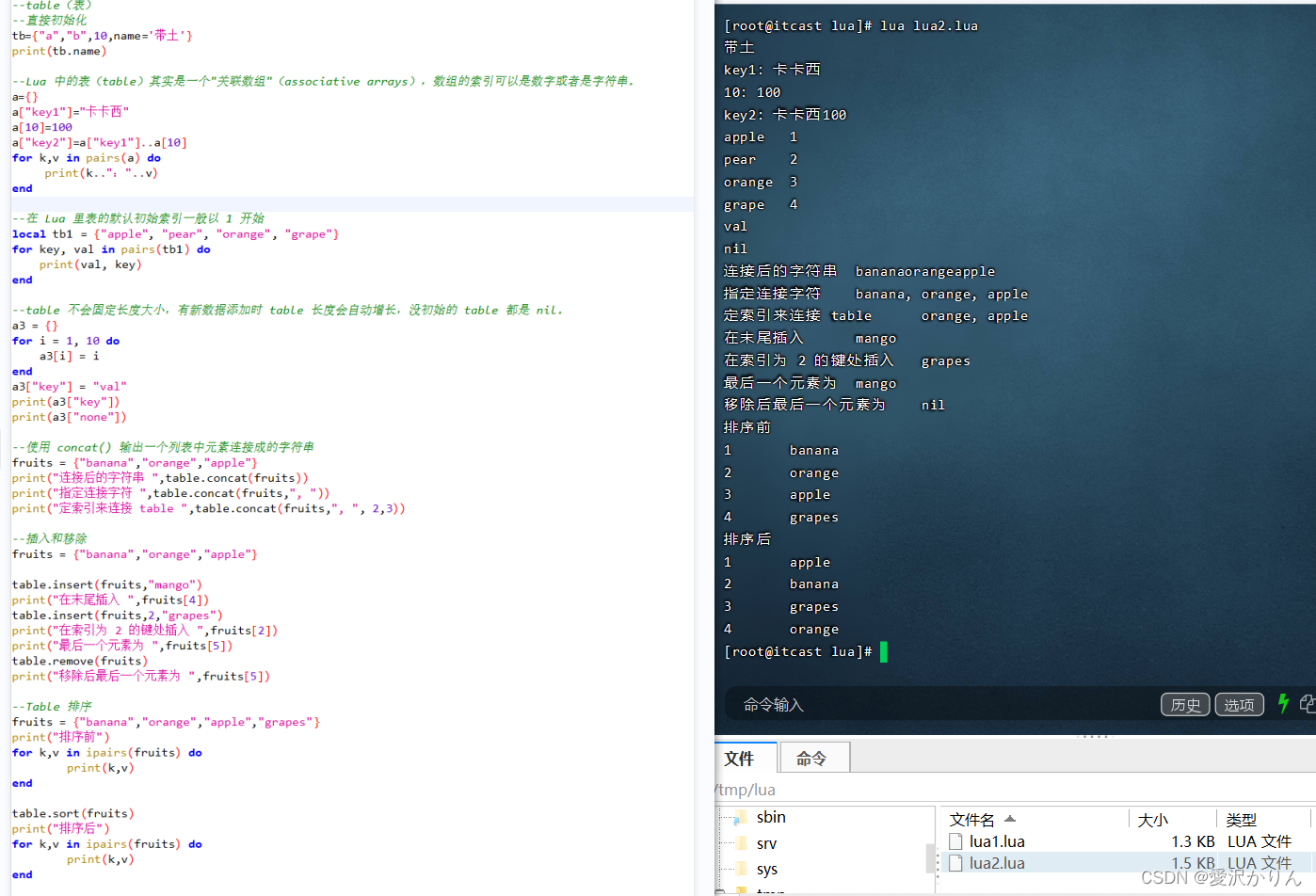Sort files by the 类型 column header
The height and width of the screenshot is (896, 1316).
click(1242, 820)
